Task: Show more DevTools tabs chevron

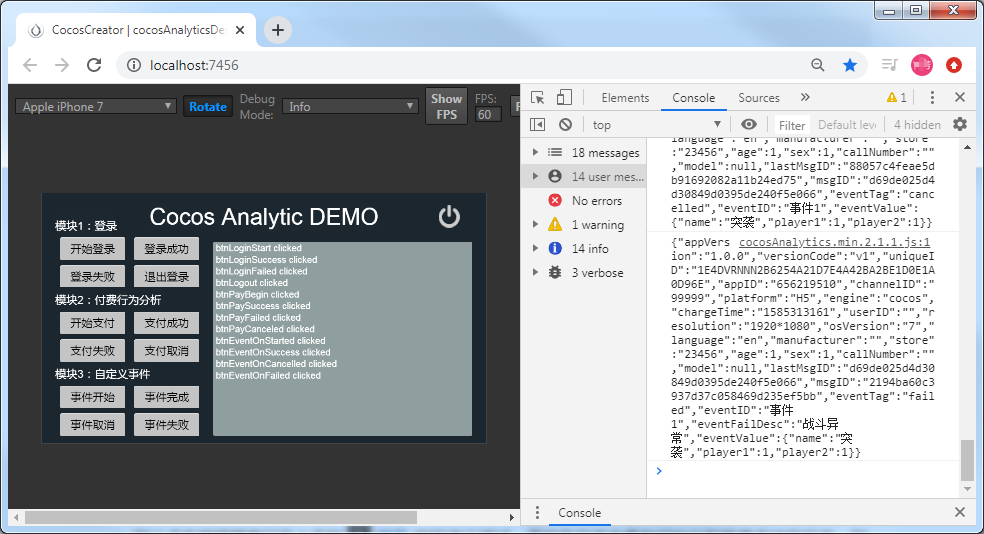Action: (x=805, y=97)
